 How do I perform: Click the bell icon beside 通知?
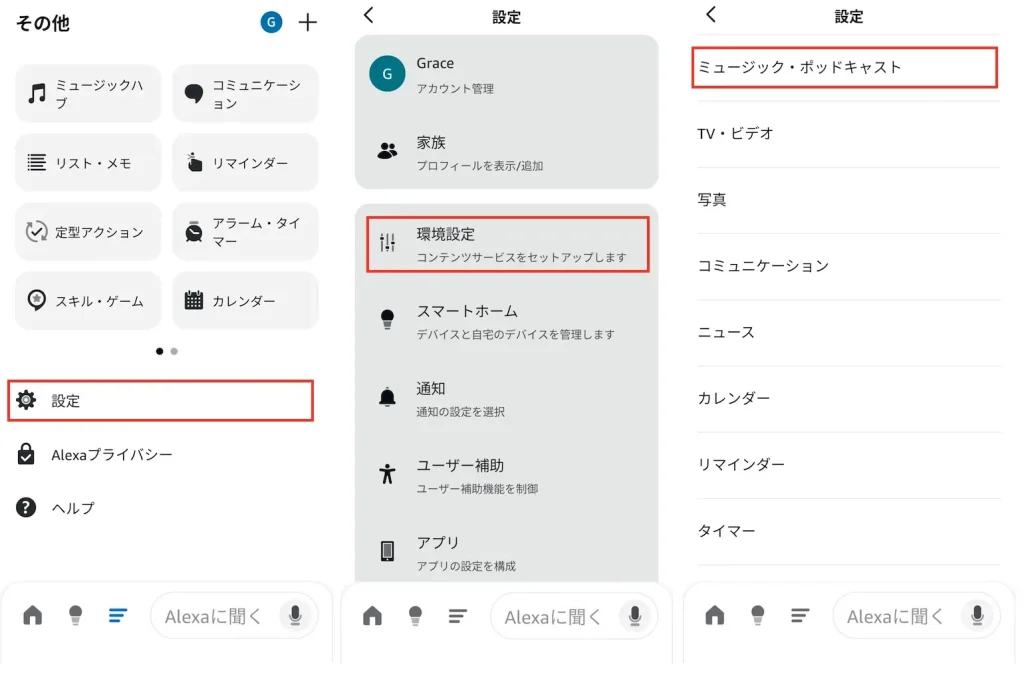tap(387, 397)
